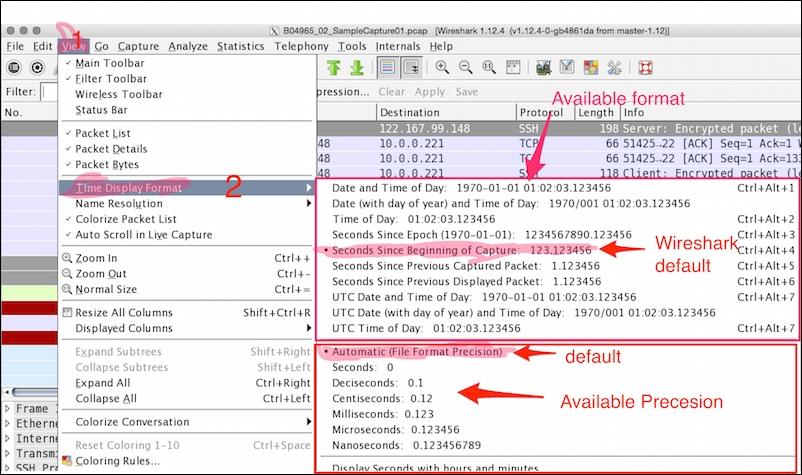Click the zoom in magnifier toolbar icon
The width and height of the screenshot is (802, 475).
(439, 68)
